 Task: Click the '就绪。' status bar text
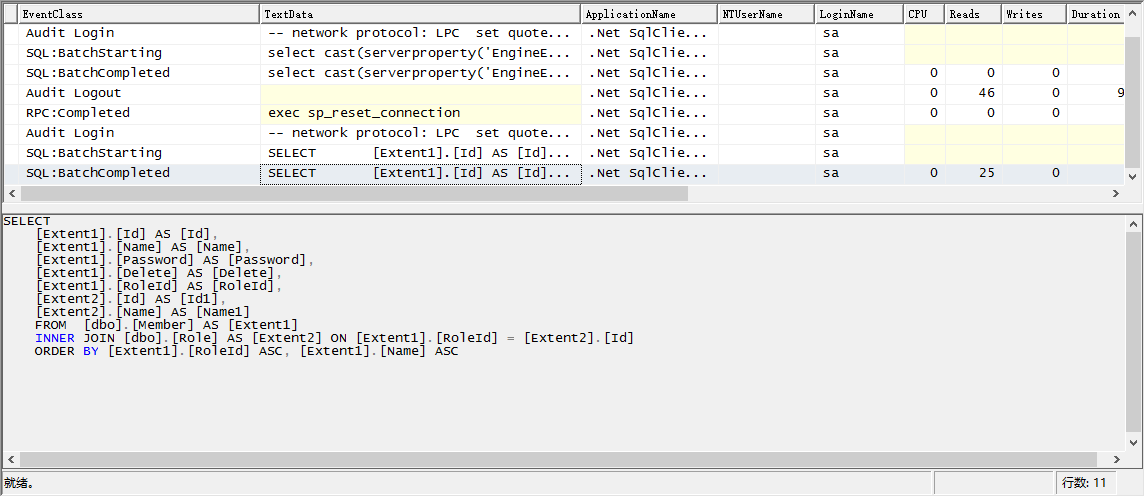tap(20, 482)
